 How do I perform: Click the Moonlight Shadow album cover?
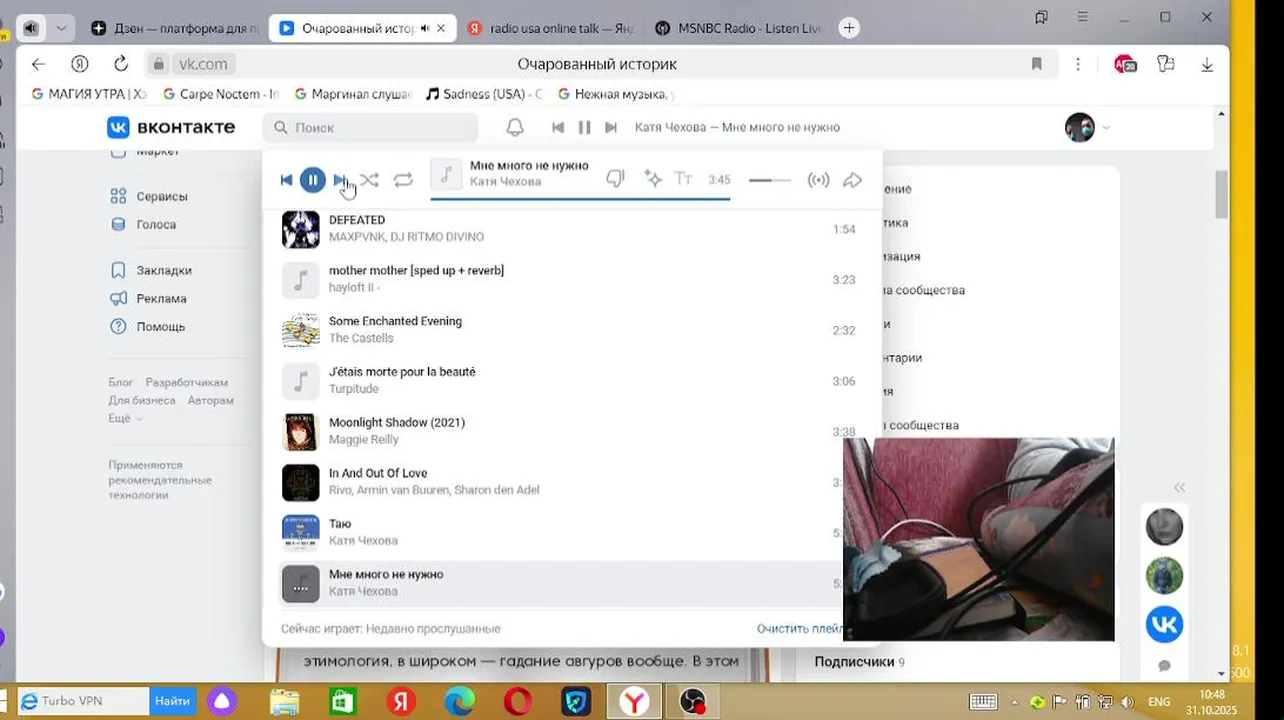[300, 432]
